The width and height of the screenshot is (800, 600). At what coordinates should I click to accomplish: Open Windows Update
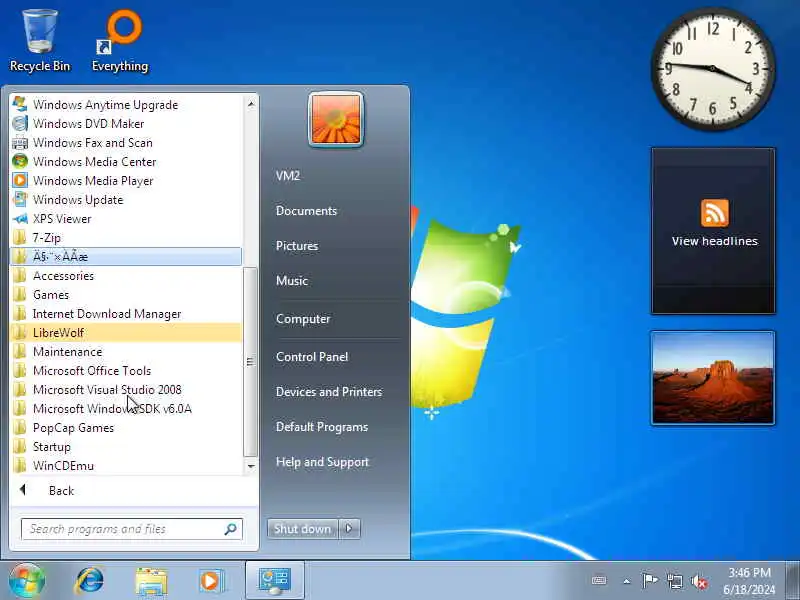tap(126, 199)
